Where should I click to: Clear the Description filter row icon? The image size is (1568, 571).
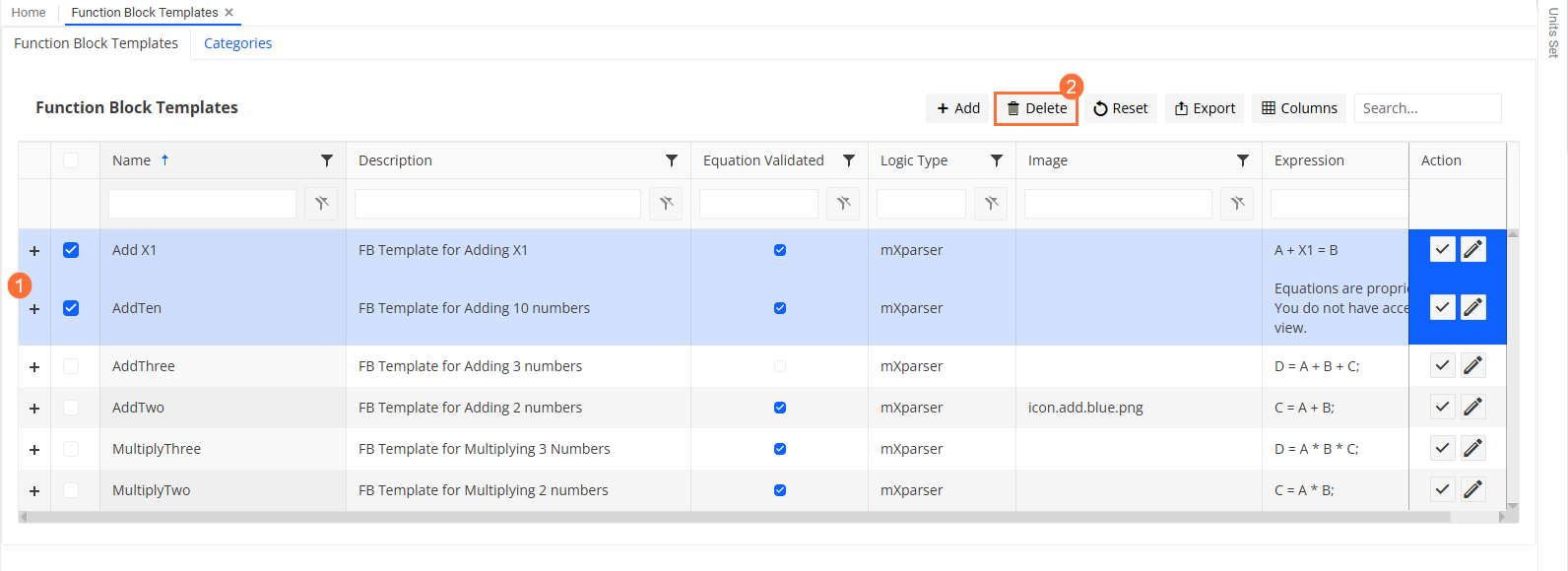(x=666, y=204)
